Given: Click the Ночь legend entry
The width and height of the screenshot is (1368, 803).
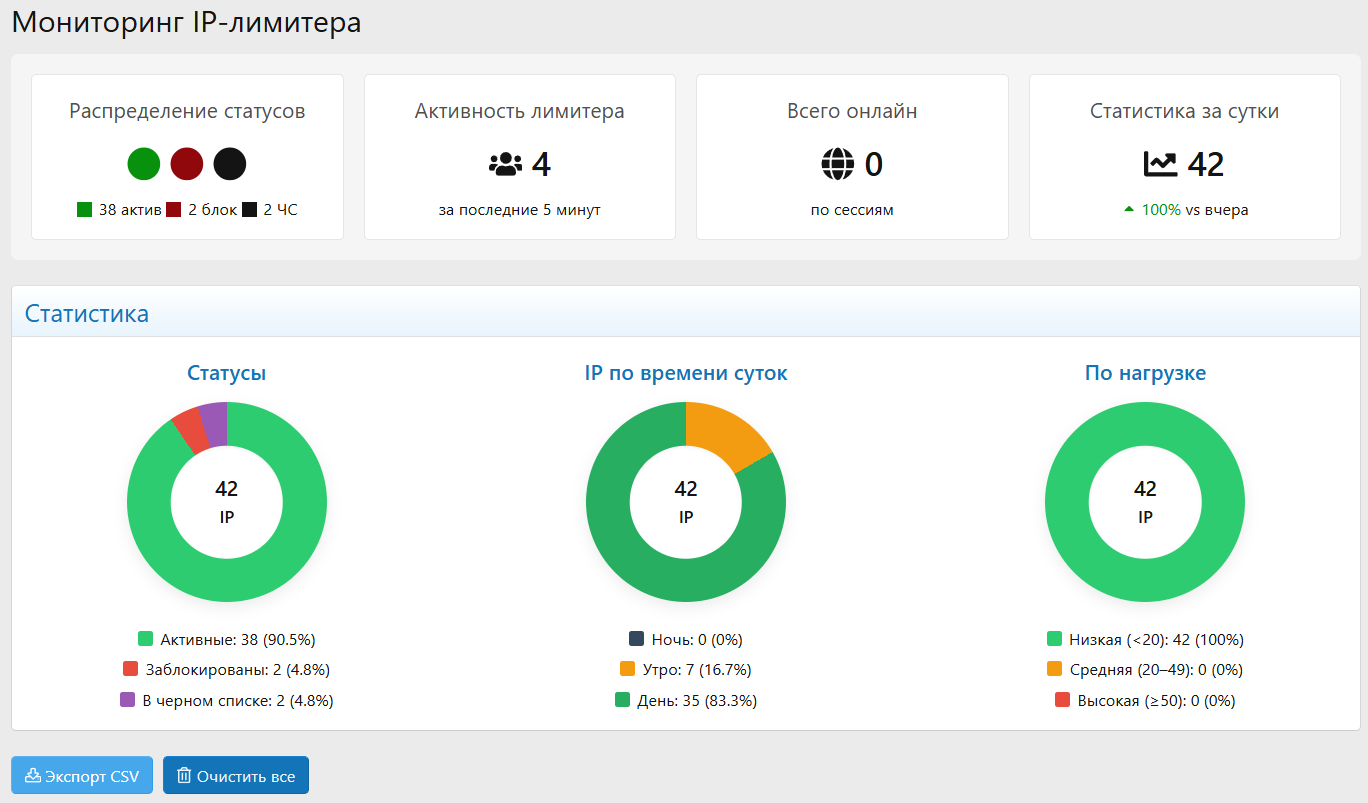Looking at the screenshot, I should 686,640.
